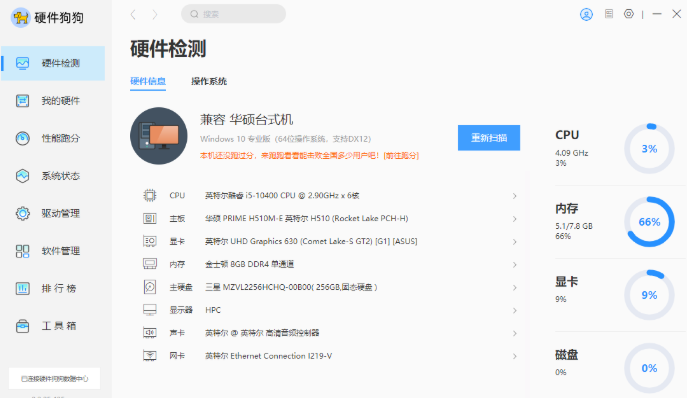Close the 硬件狗狗 window
Screen dimensions: 687x398
pos(676,14)
